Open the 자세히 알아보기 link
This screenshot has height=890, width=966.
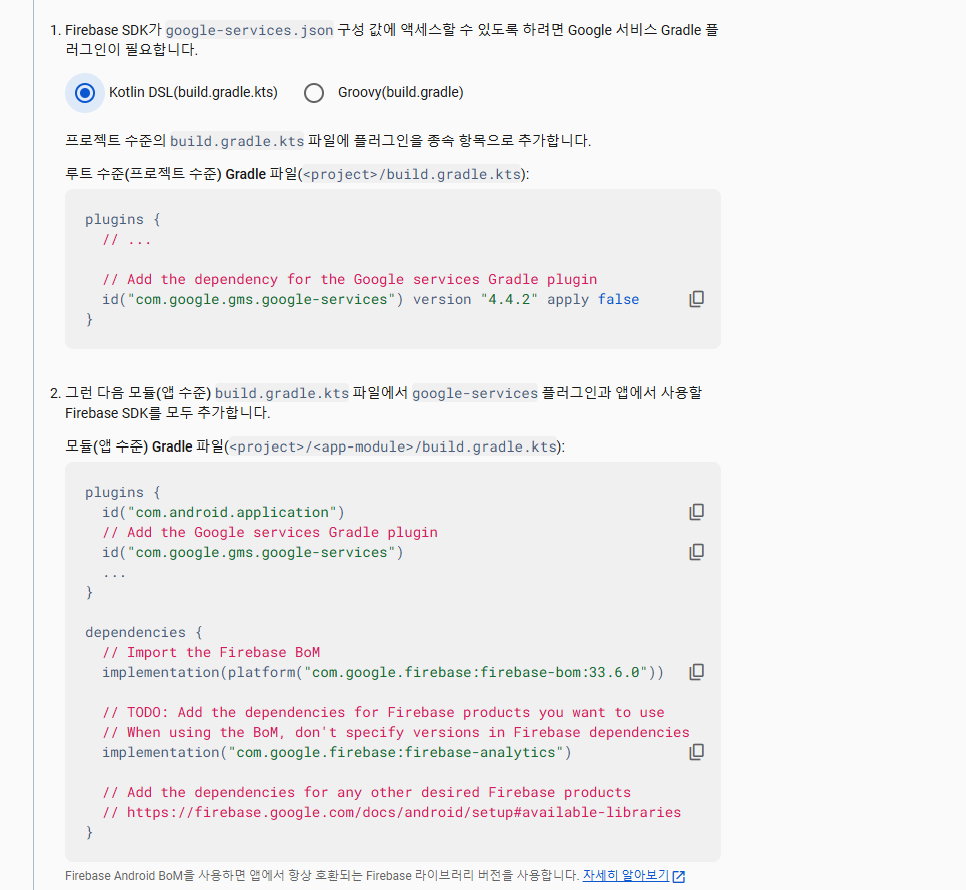point(625,875)
